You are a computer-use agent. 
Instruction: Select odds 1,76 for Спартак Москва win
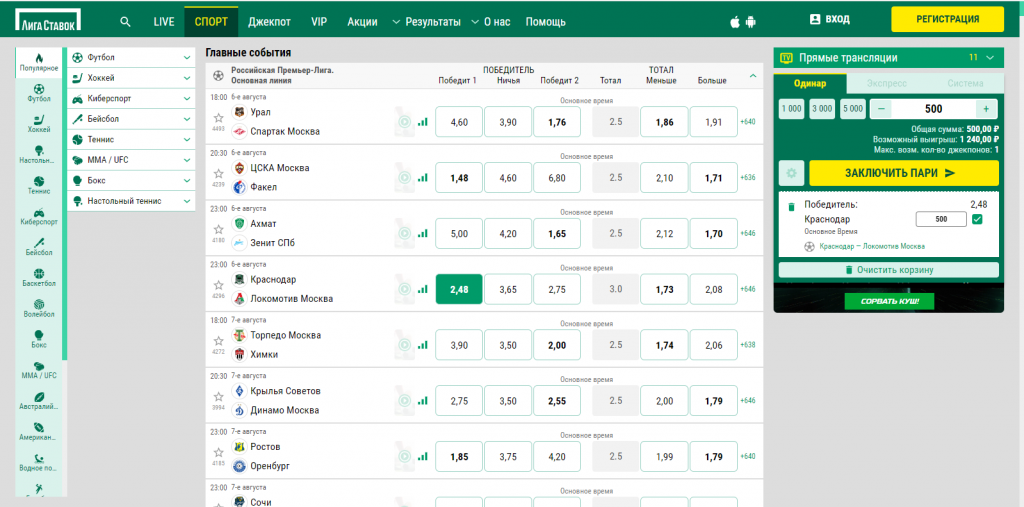click(558, 122)
